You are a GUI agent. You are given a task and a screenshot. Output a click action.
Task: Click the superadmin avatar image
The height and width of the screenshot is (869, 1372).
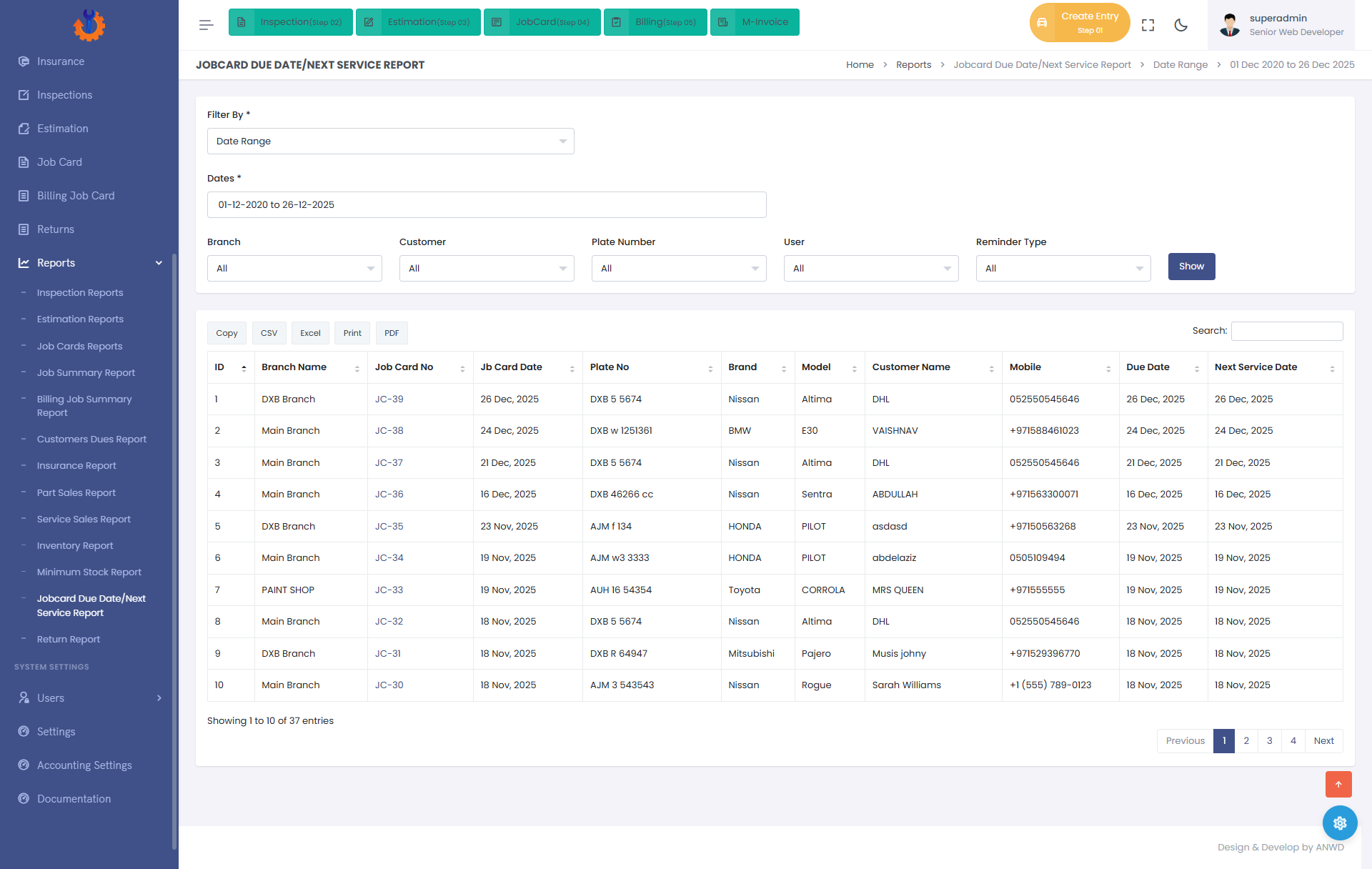(x=1230, y=25)
